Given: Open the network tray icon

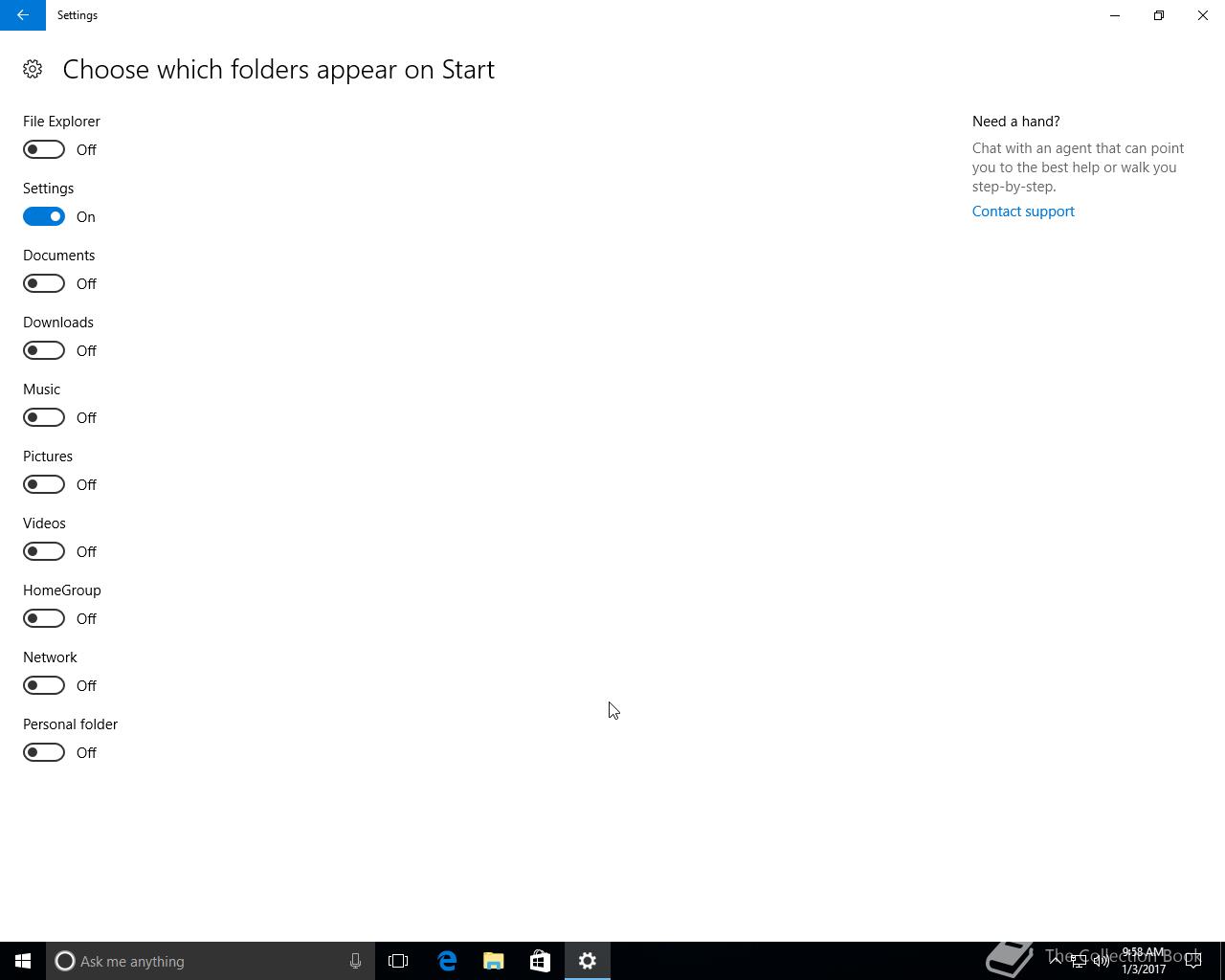Looking at the screenshot, I should click(1079, 961).
